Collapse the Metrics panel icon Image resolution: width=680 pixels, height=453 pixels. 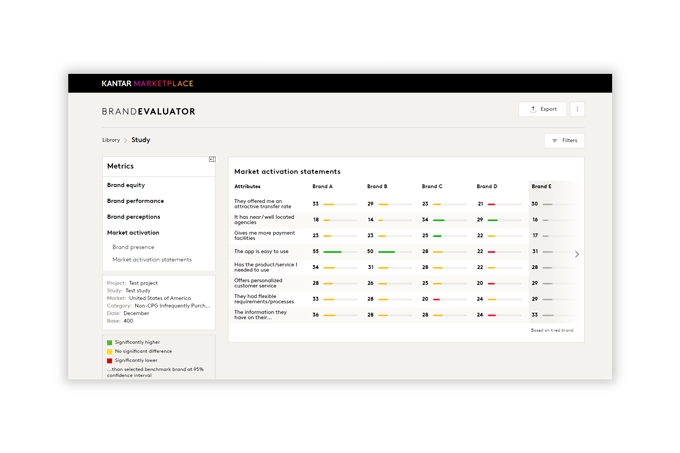pos(212,159)
